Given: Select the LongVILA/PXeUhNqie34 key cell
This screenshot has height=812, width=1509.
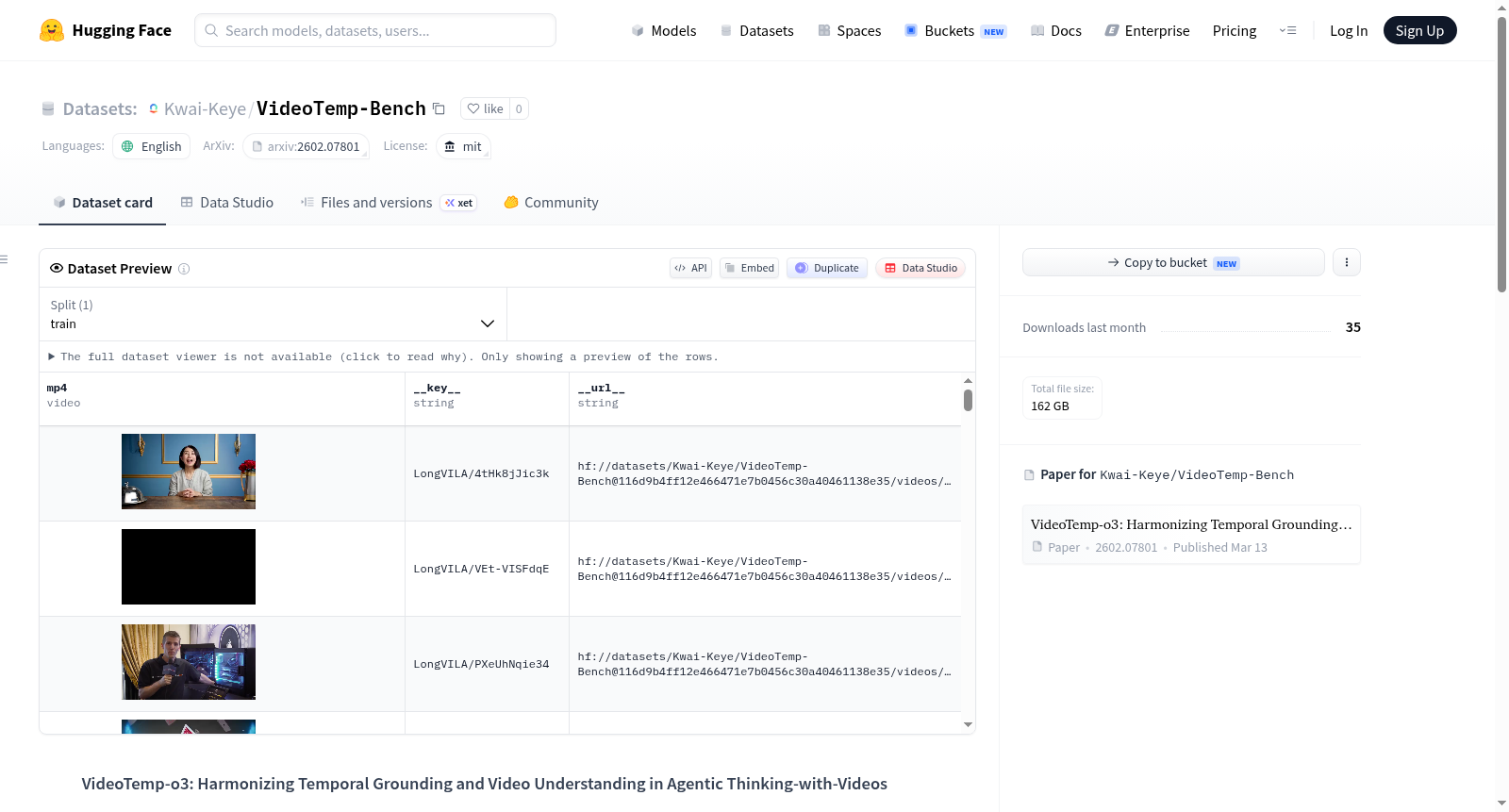Looking at the screenshot, I should point(488,664).
